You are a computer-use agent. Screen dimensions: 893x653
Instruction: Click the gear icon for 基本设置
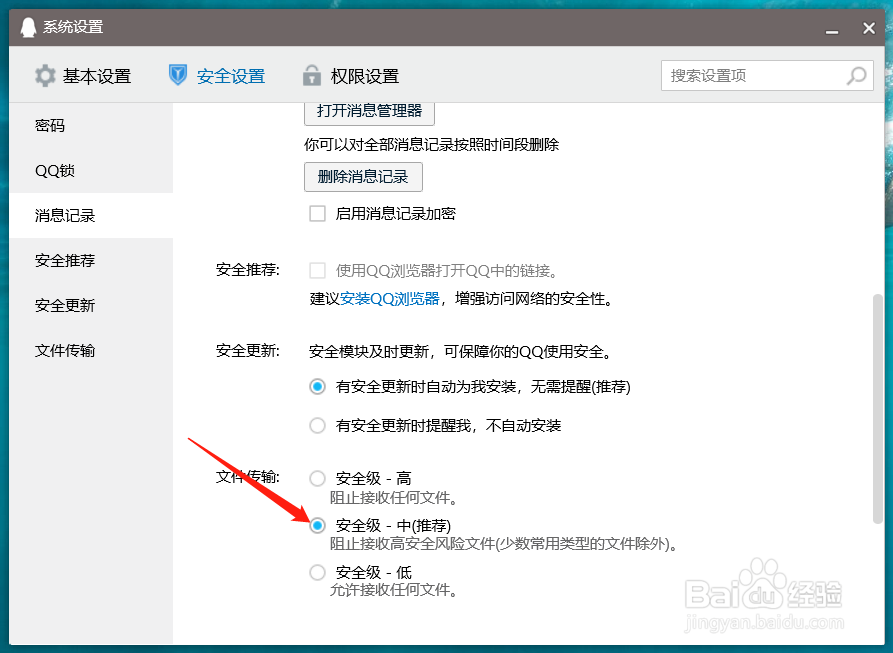click(x=45, y=76)
